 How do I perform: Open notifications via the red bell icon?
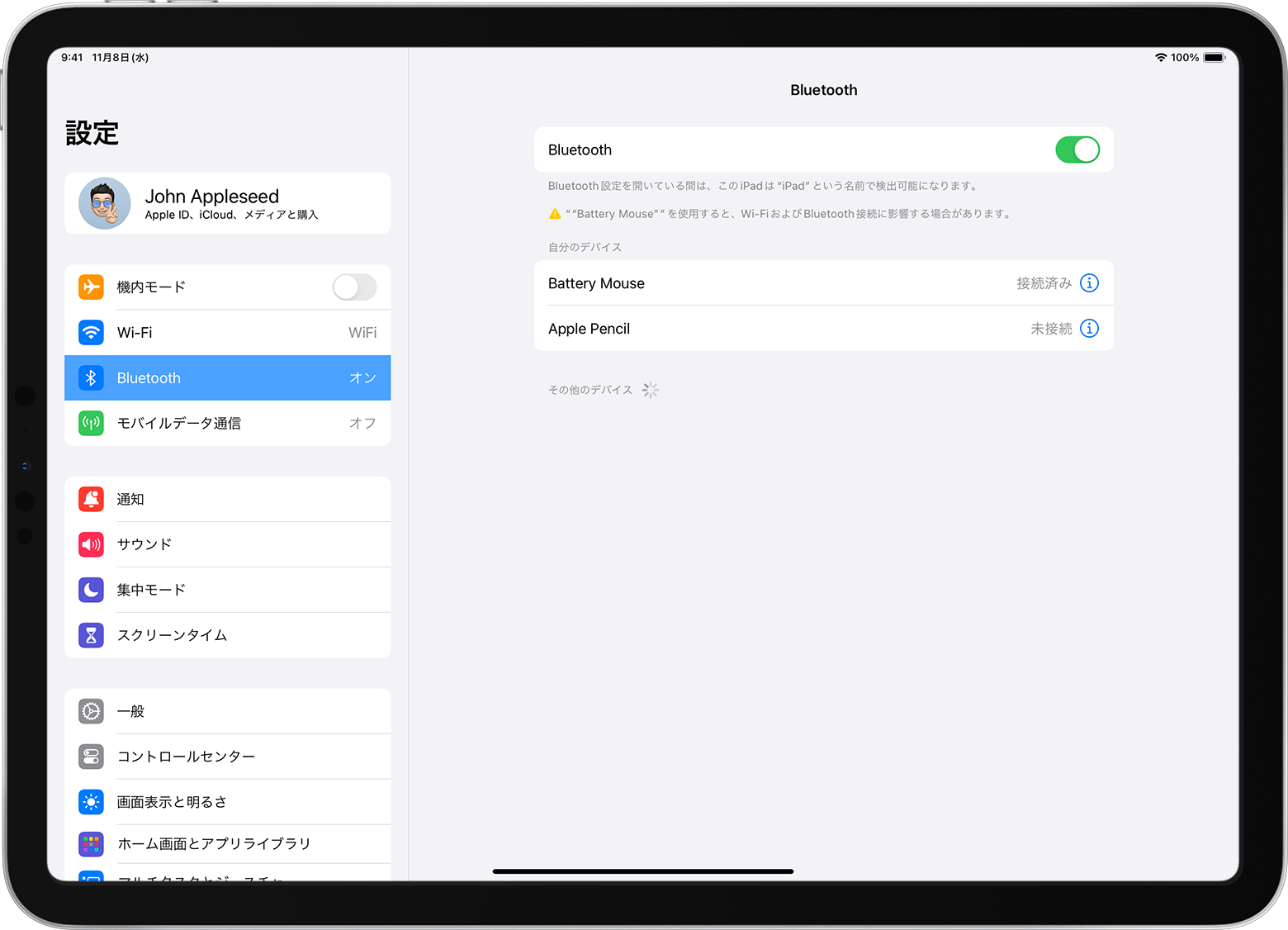(x=91, y=499)
